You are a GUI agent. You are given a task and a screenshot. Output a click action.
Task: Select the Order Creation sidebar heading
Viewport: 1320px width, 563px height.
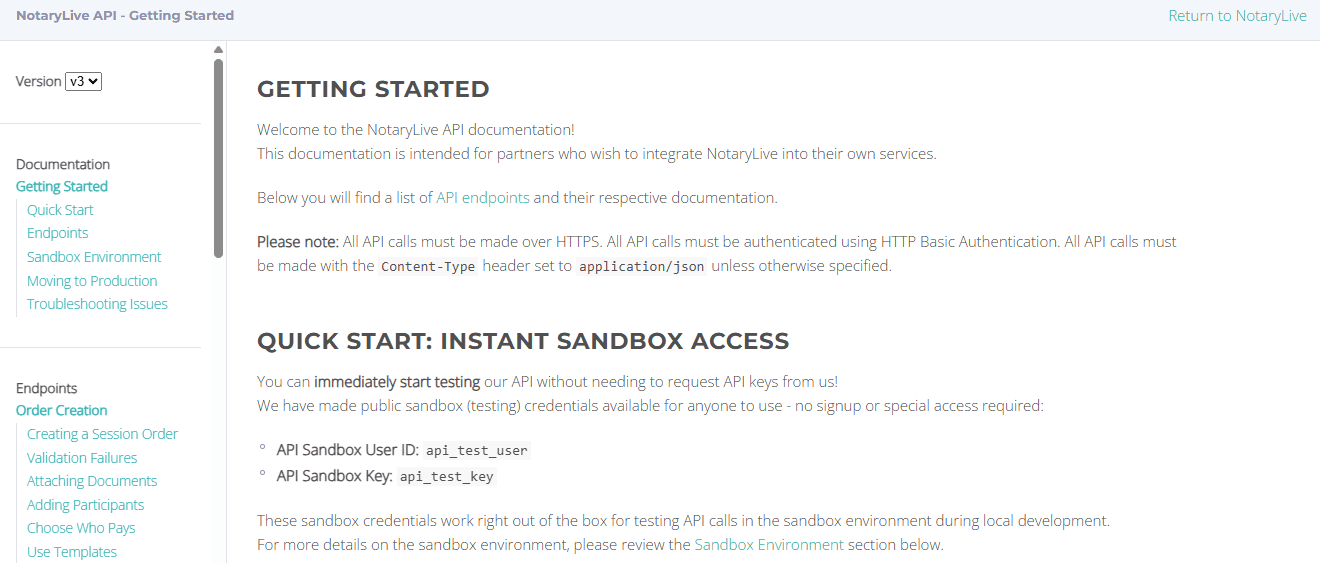(x=62, y=411)
